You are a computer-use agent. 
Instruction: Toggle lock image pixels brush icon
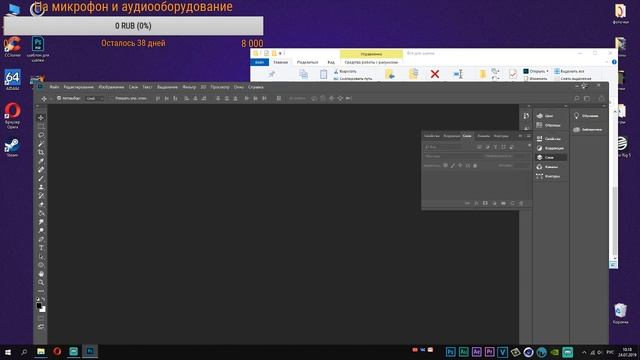(x=453, y=165)
